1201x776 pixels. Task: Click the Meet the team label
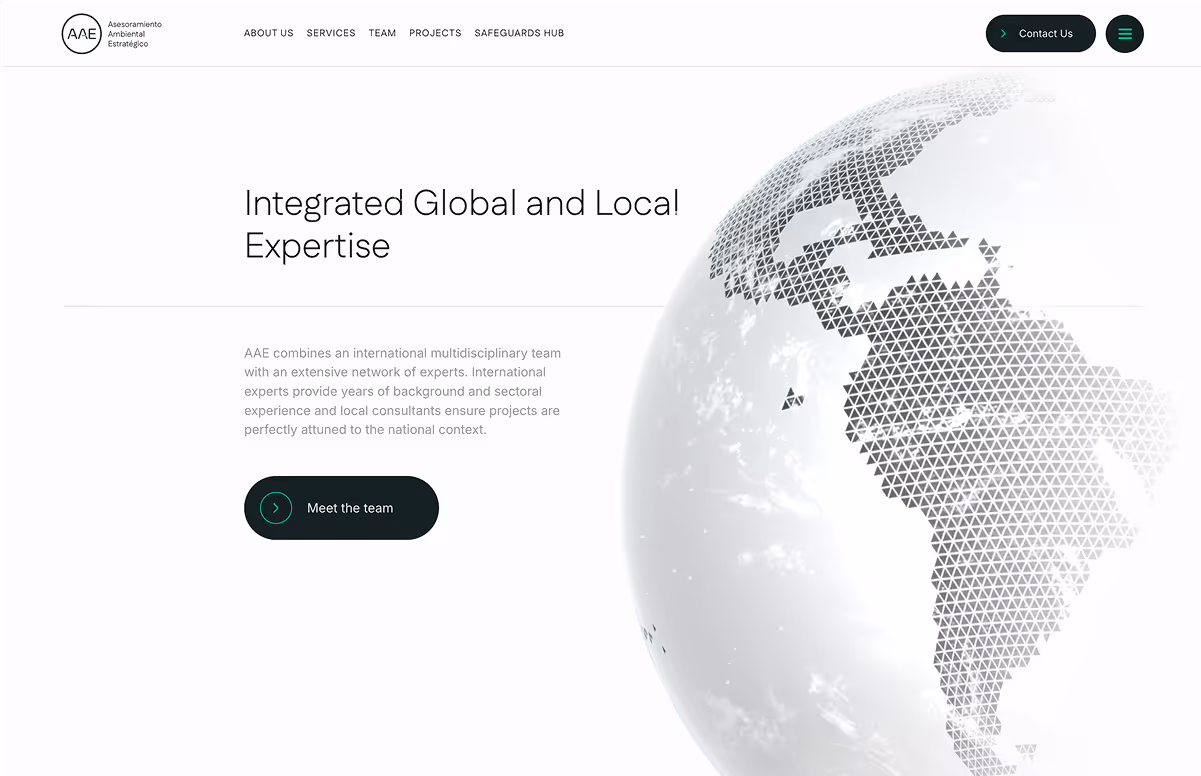click(x=350, y=508)
